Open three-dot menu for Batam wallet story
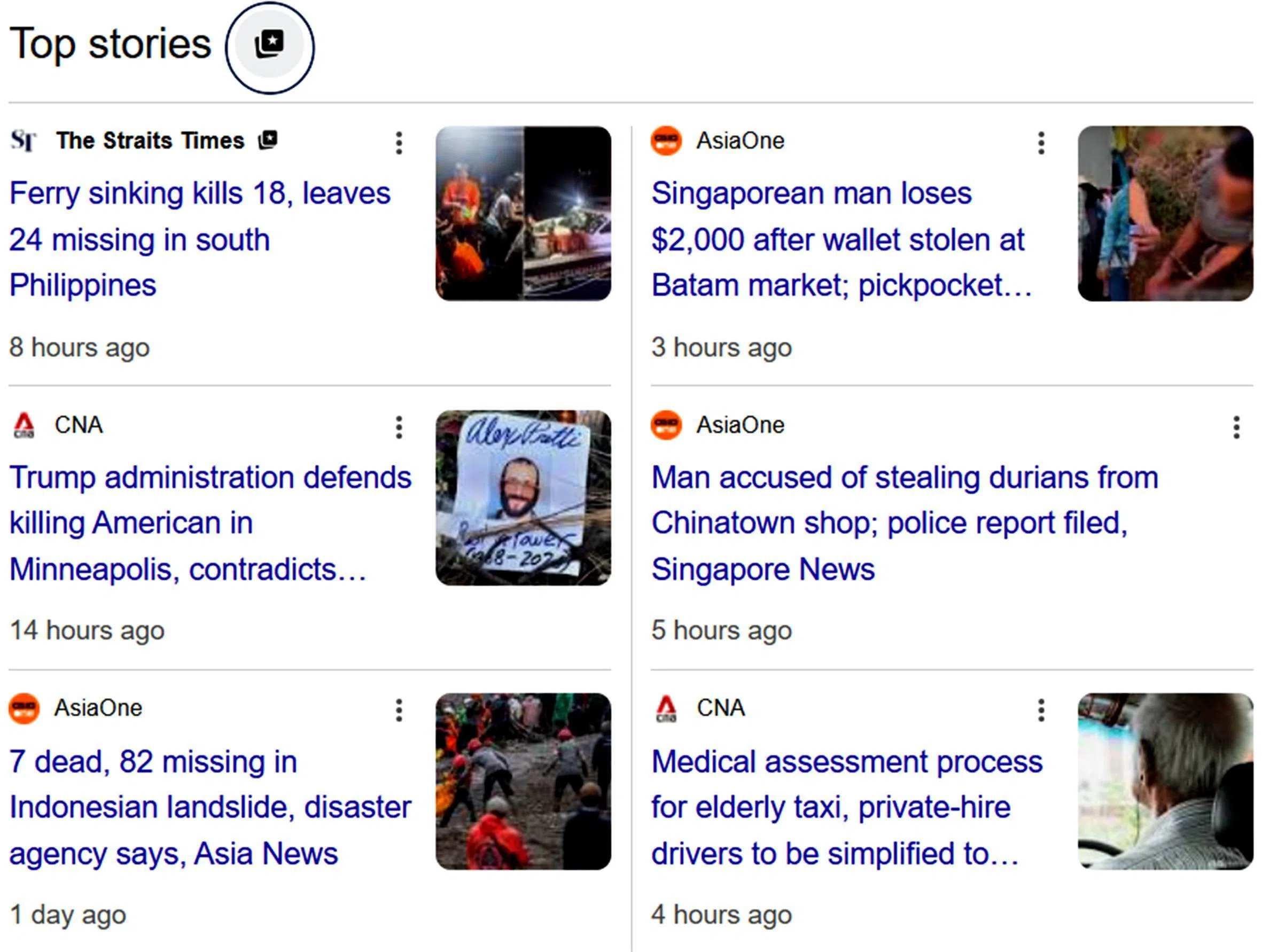 1041,143
